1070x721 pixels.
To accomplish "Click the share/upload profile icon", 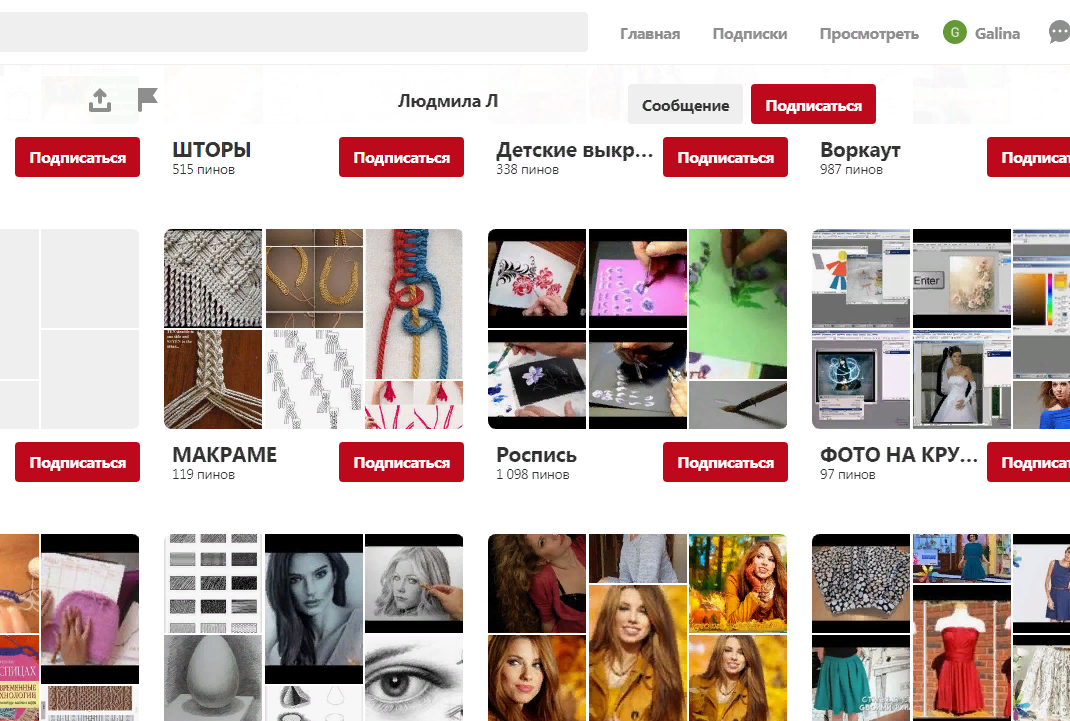I will point(100,100).
